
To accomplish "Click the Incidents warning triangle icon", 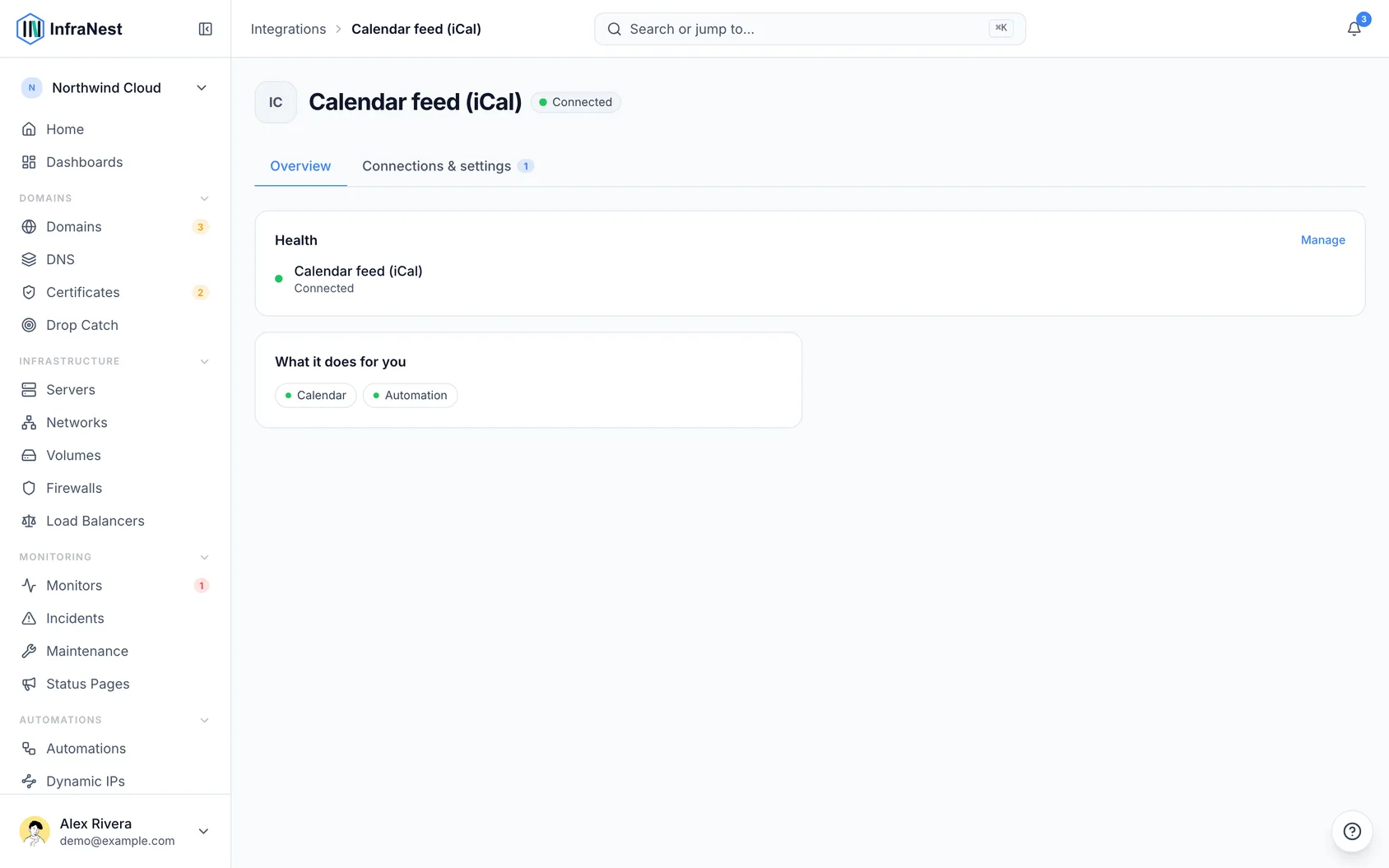I will [29, 618].
